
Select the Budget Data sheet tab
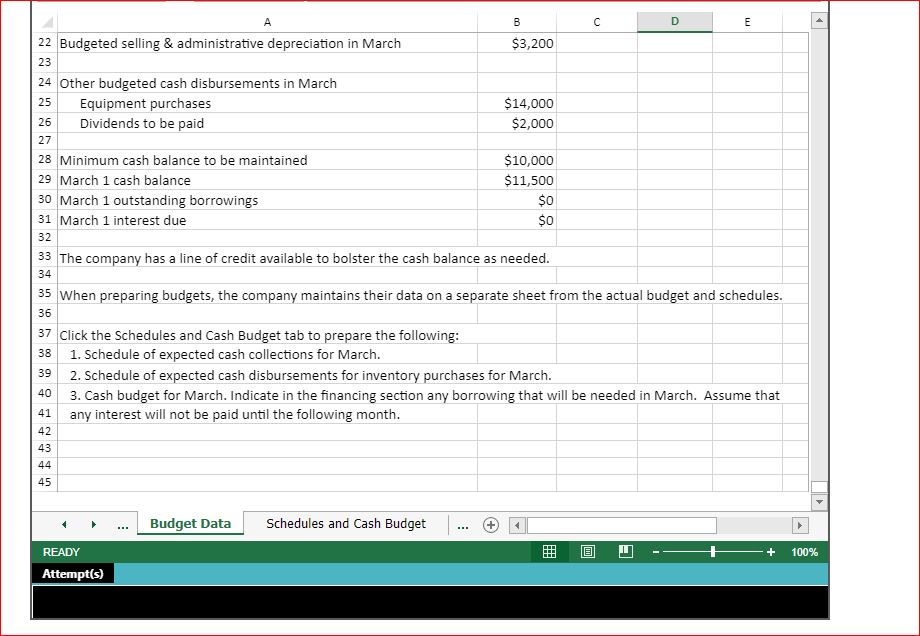point(190,523)
